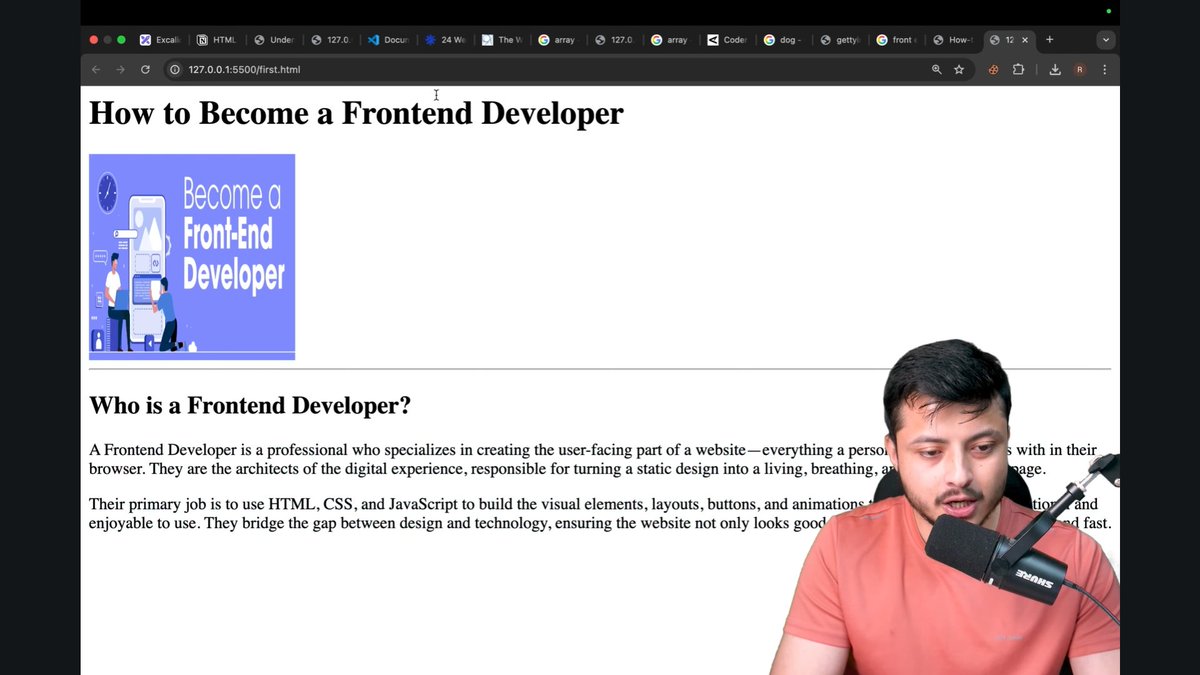Click the zoom magnifier icon in the address bar
This screenshot has width=1200, height=675.
937,69
